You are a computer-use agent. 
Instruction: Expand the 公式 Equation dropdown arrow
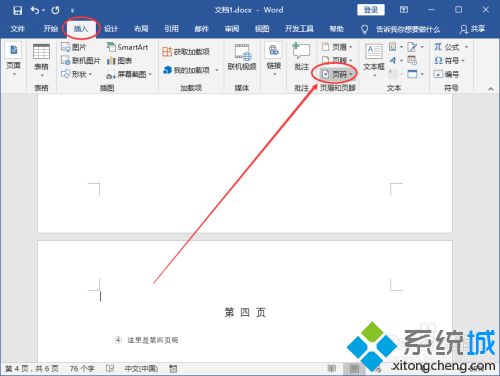pos(466,47)
